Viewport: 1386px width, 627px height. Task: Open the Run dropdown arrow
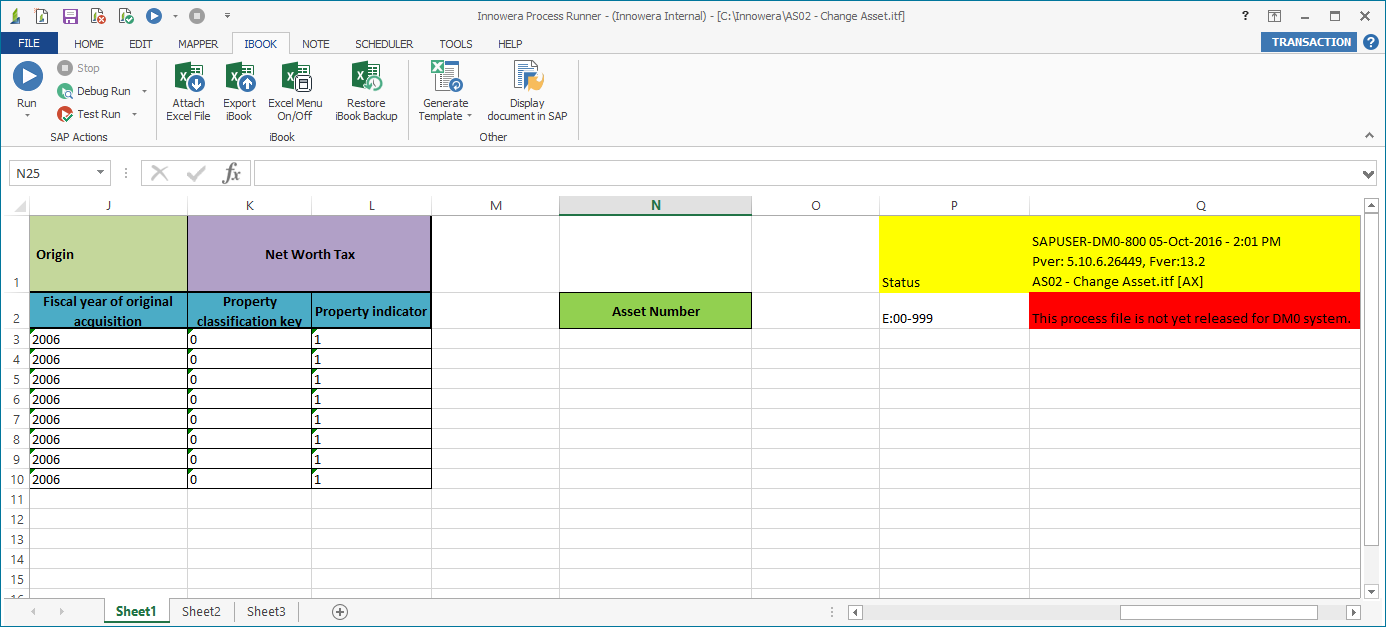click(x=27, y=113)
